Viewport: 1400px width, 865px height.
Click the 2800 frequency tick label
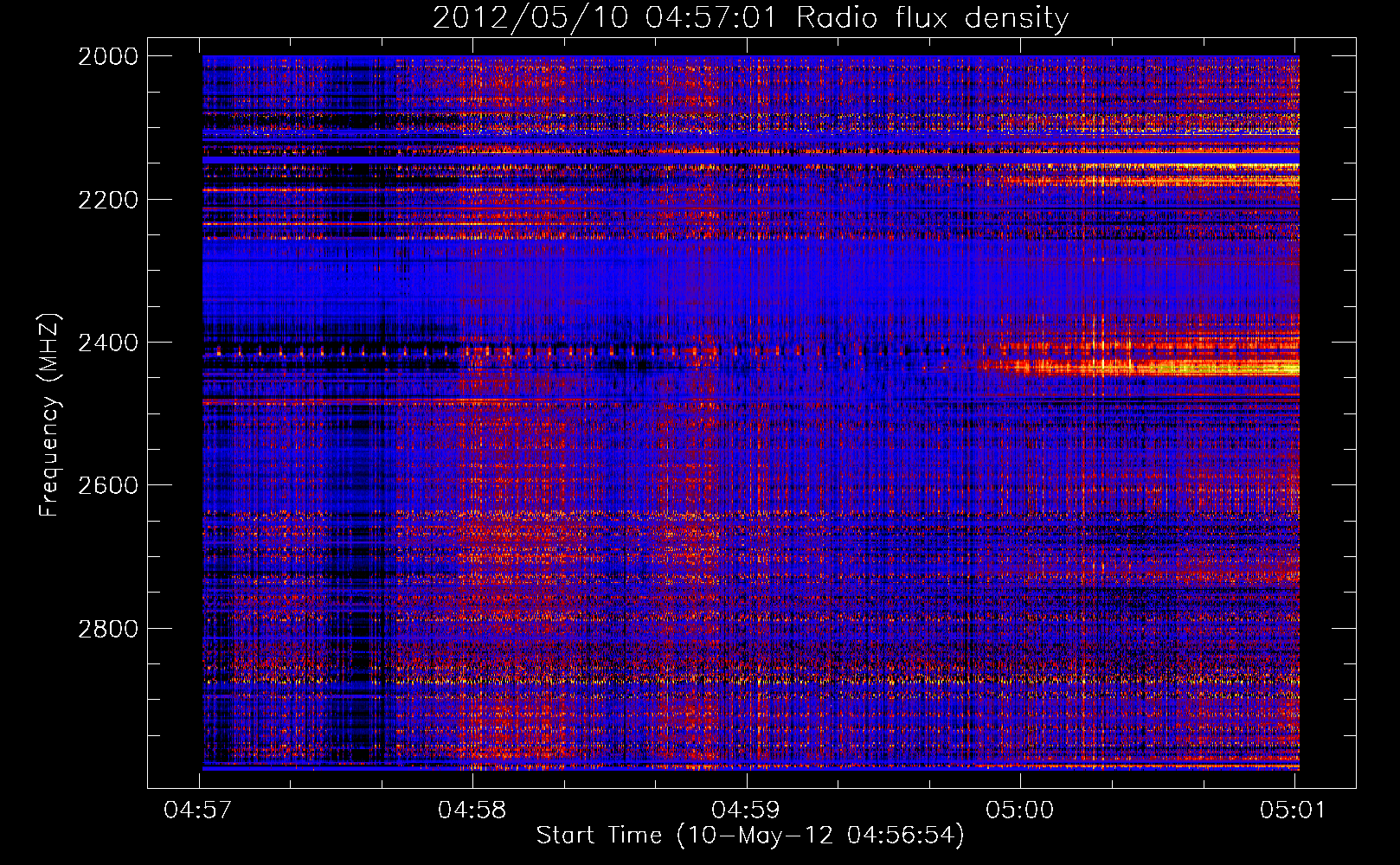click(108, 629)
